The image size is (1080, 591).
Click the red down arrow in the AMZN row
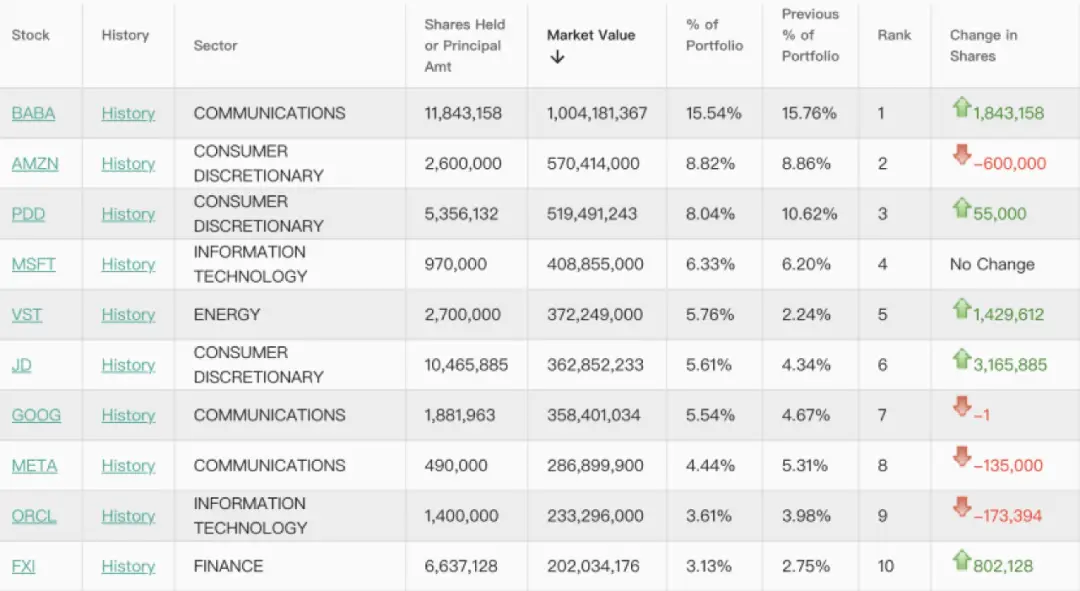tap(961, 156)
